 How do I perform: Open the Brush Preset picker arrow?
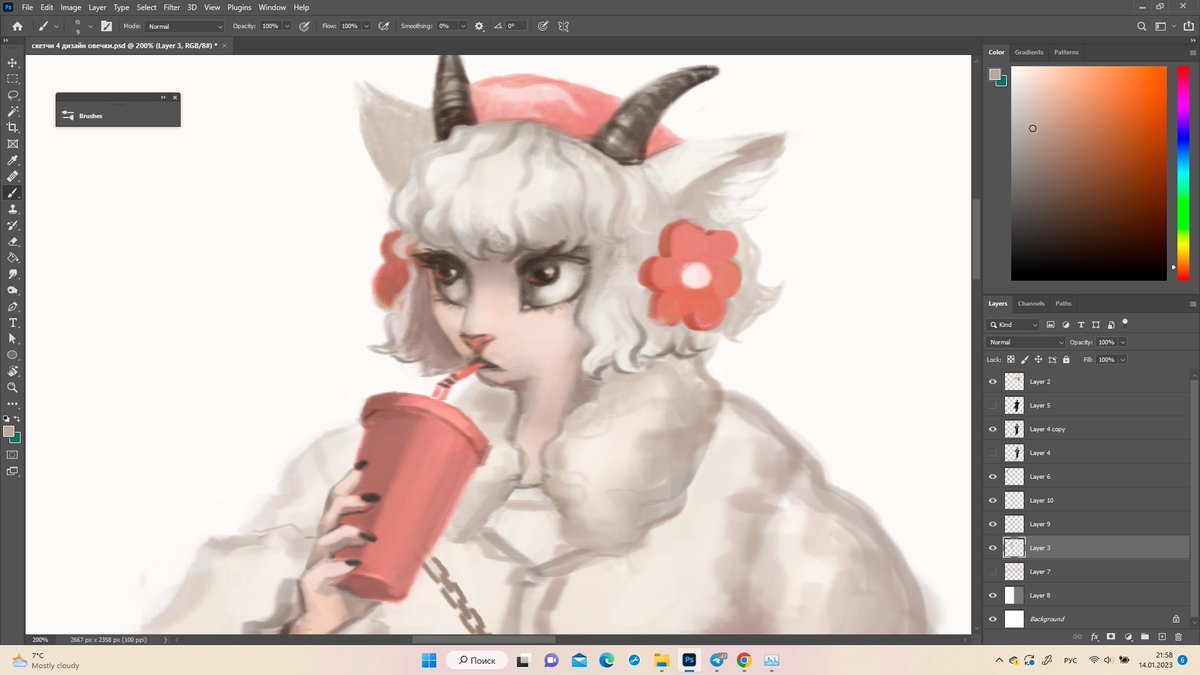tap(91, 26)
